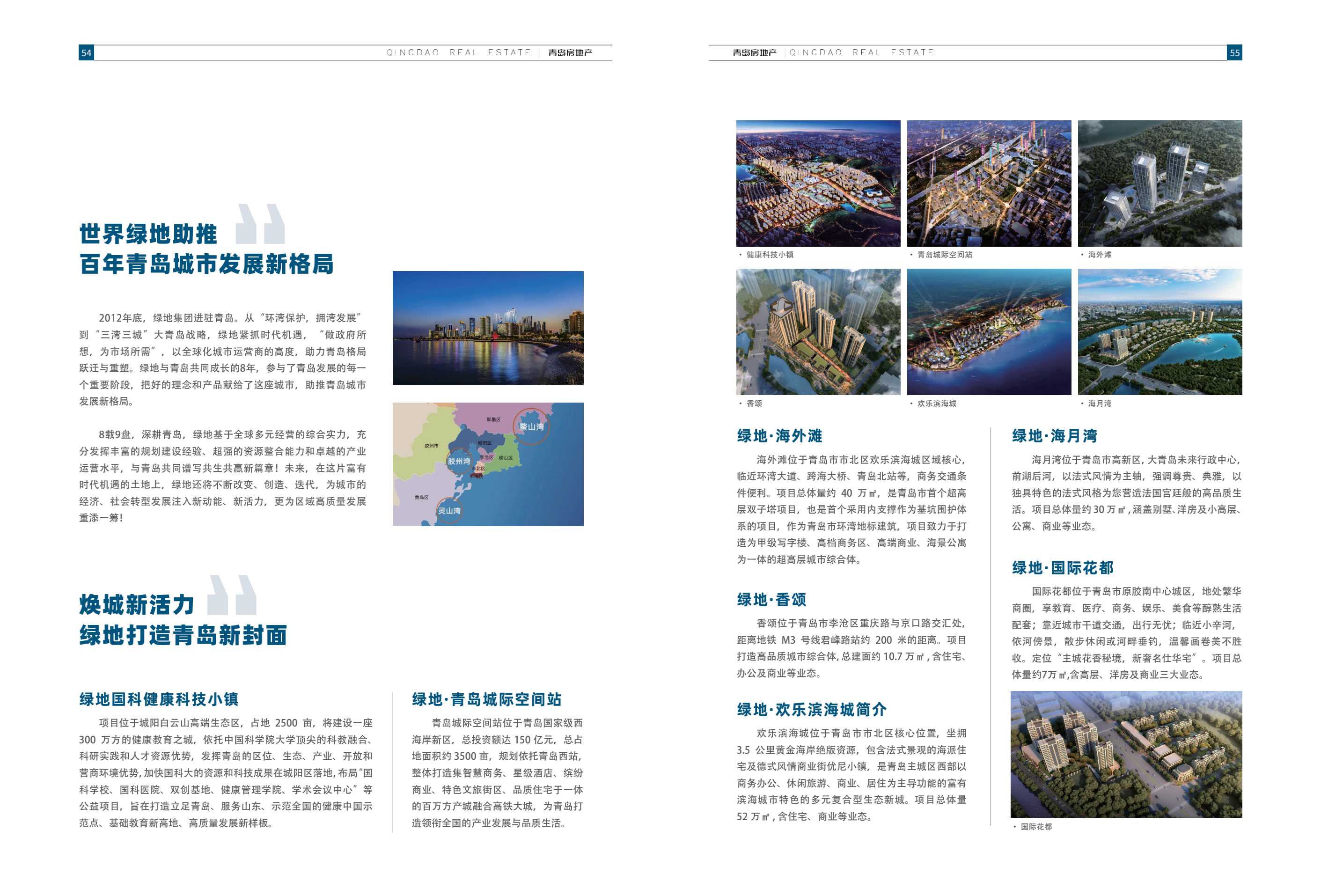Click the paragraph starting '2012年底，绿地集团进驻青岛'
Viewport: 1321px width, 896px height.
click(x=222, y=360)
